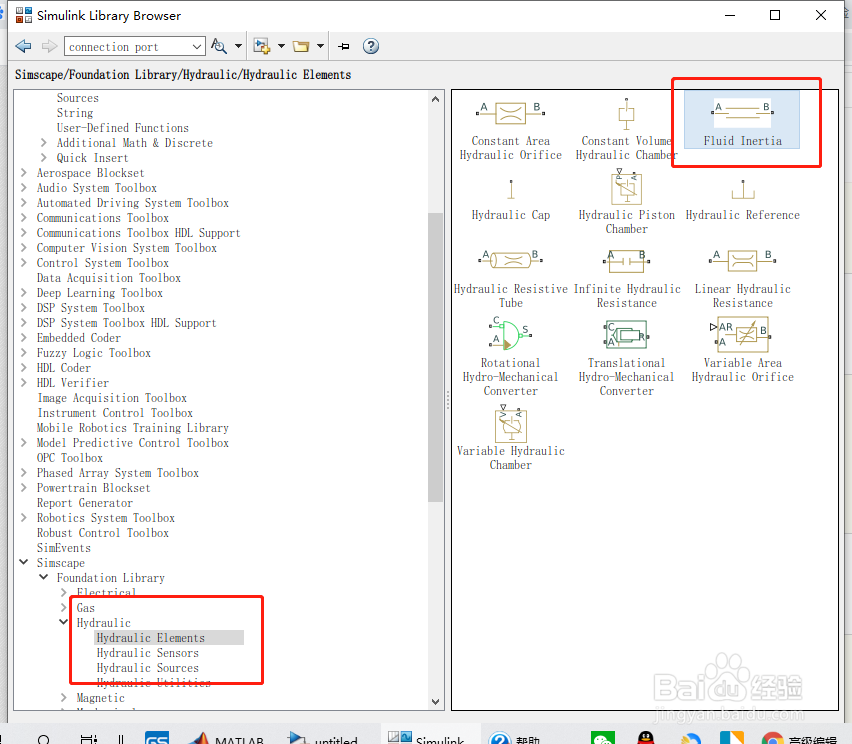
Task: Select Control System Toolbox item
Action: tap(103, 262)
